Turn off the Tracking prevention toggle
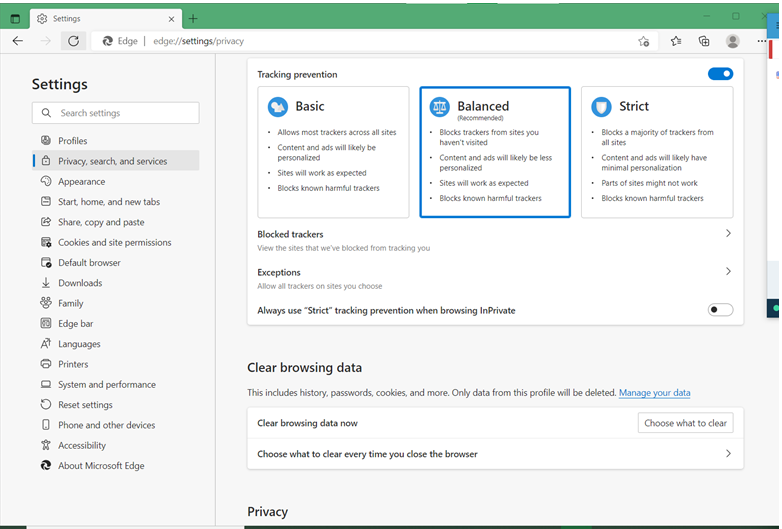The height and width of the screenshot is (529, 782). (x=720, y=74)
